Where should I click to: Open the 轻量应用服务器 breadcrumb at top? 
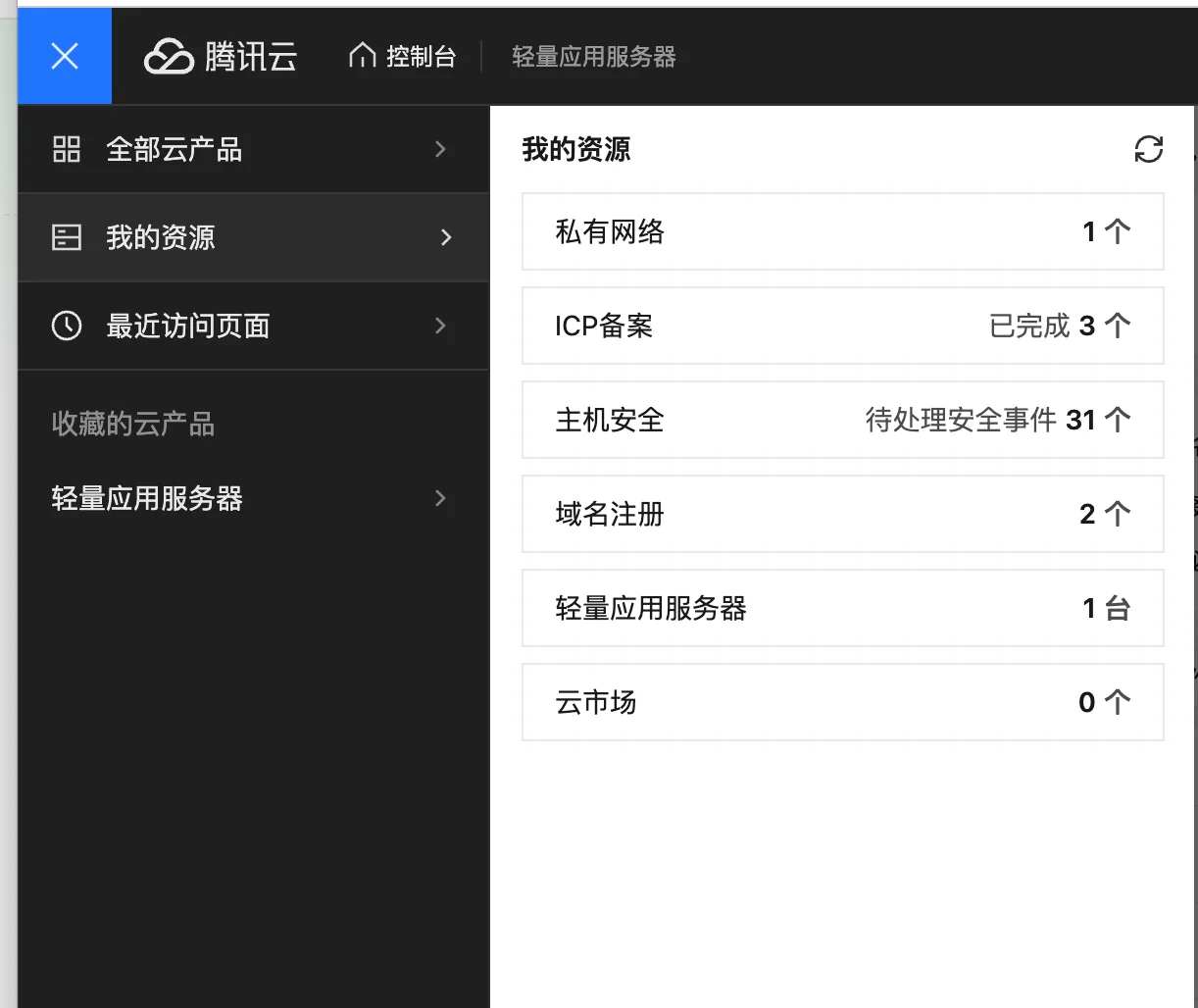[592, 56]
